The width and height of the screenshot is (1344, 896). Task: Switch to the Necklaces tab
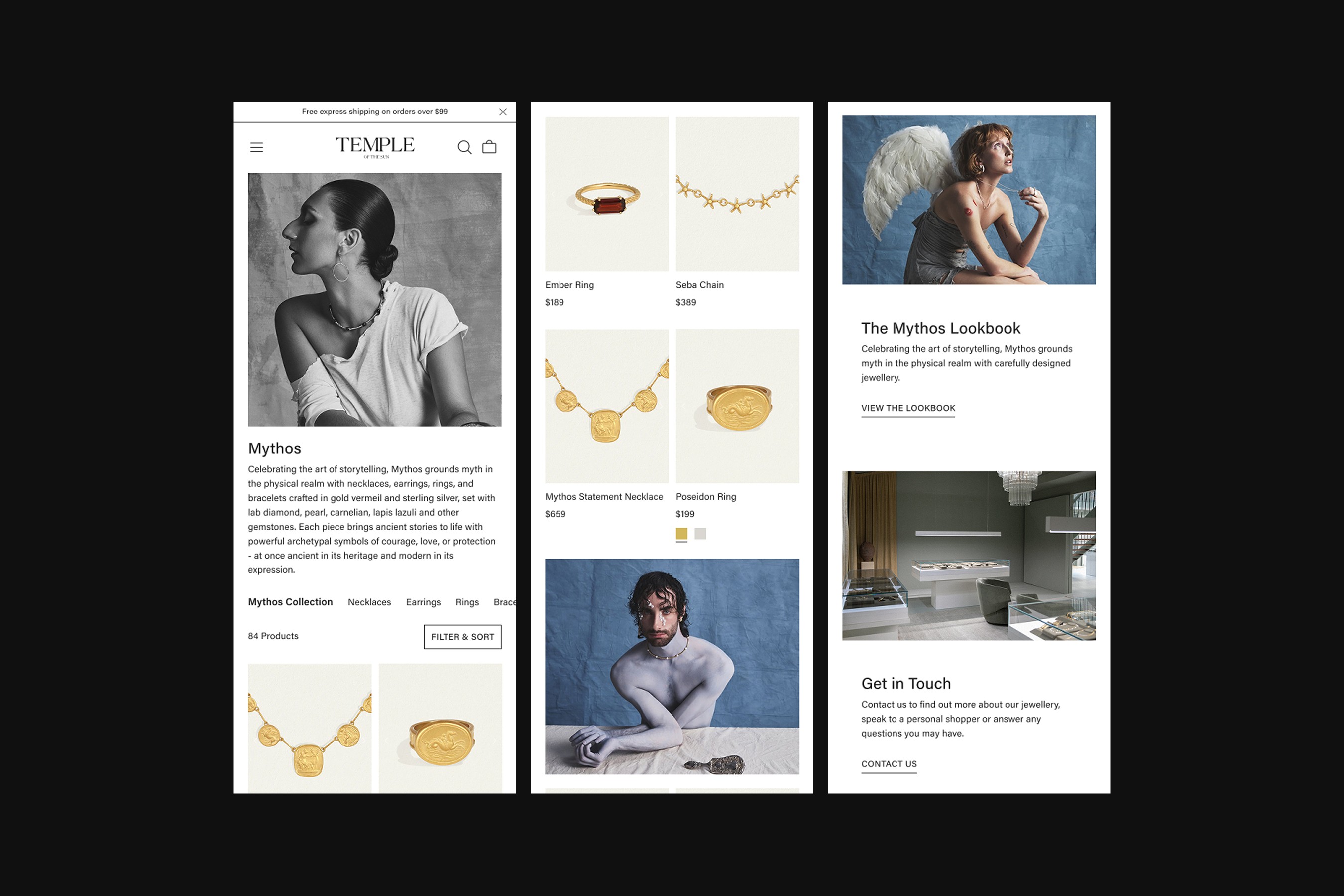369,602
